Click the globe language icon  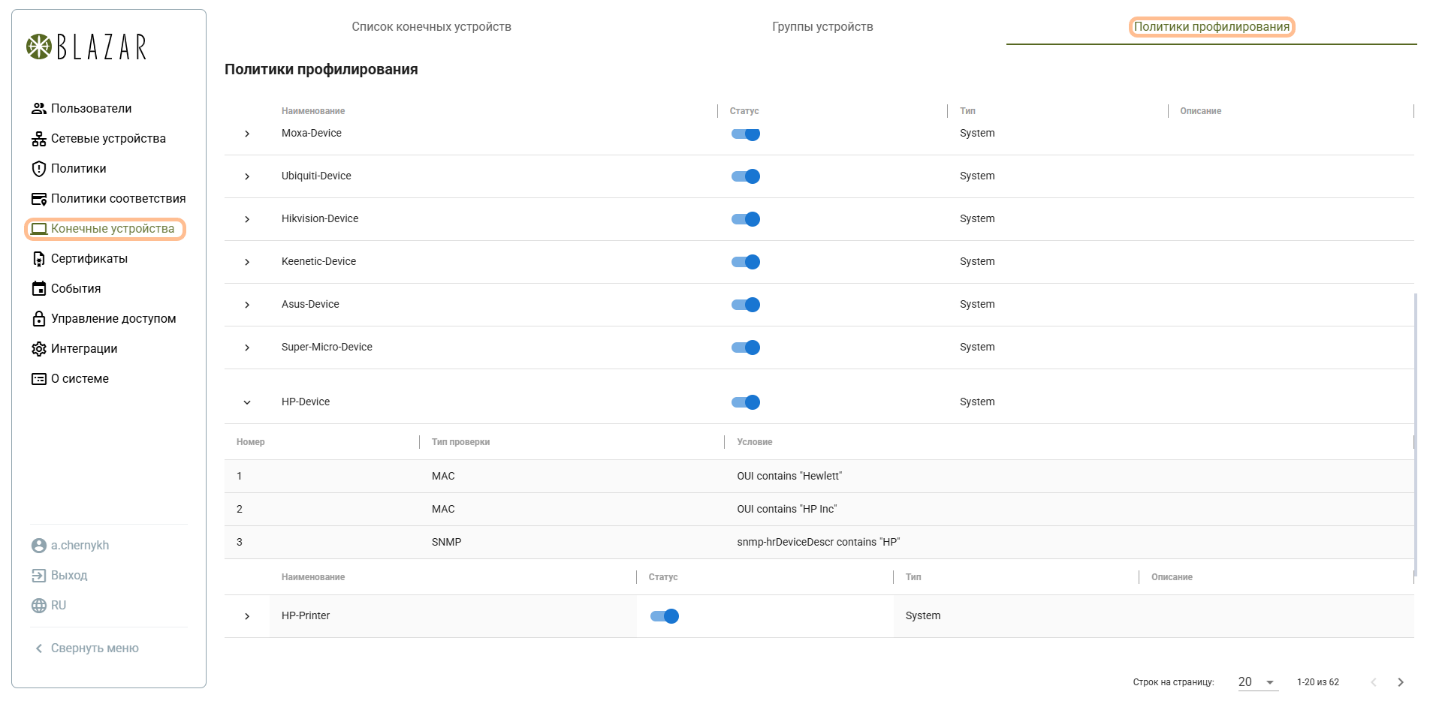point(39,606)
